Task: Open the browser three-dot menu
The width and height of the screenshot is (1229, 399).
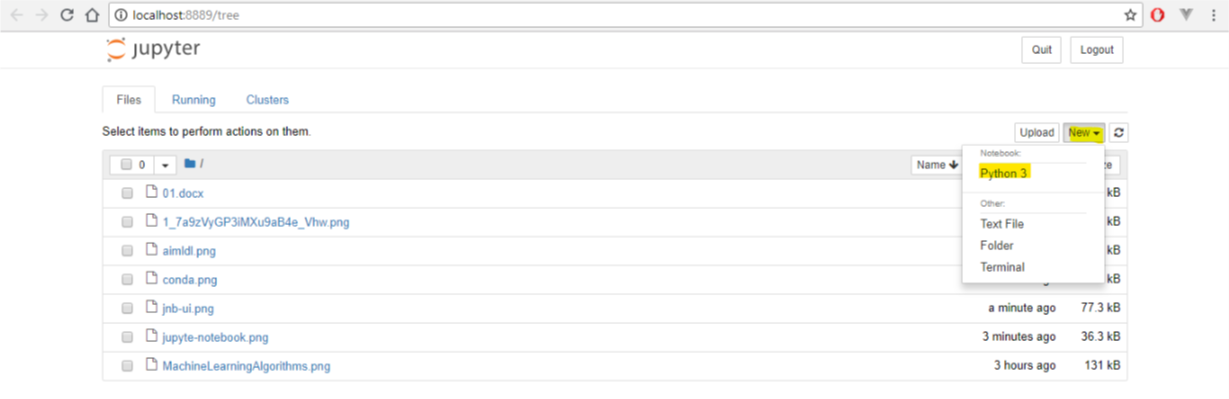Action: coord(1213,15)
